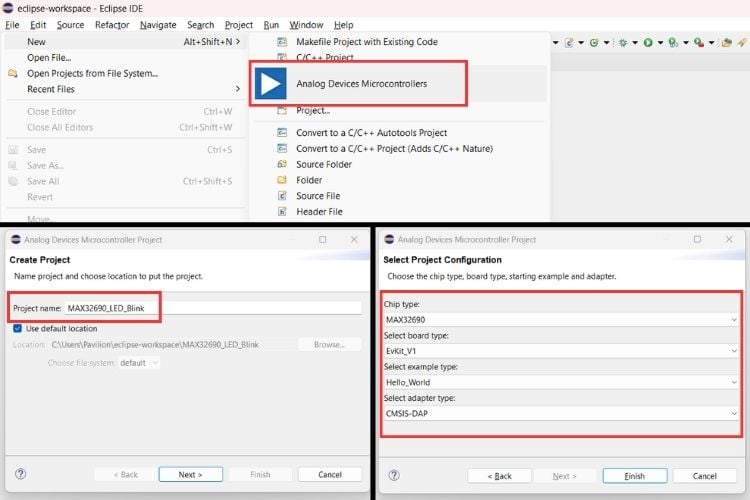Select New in the File menu

[x=125, y=42]
